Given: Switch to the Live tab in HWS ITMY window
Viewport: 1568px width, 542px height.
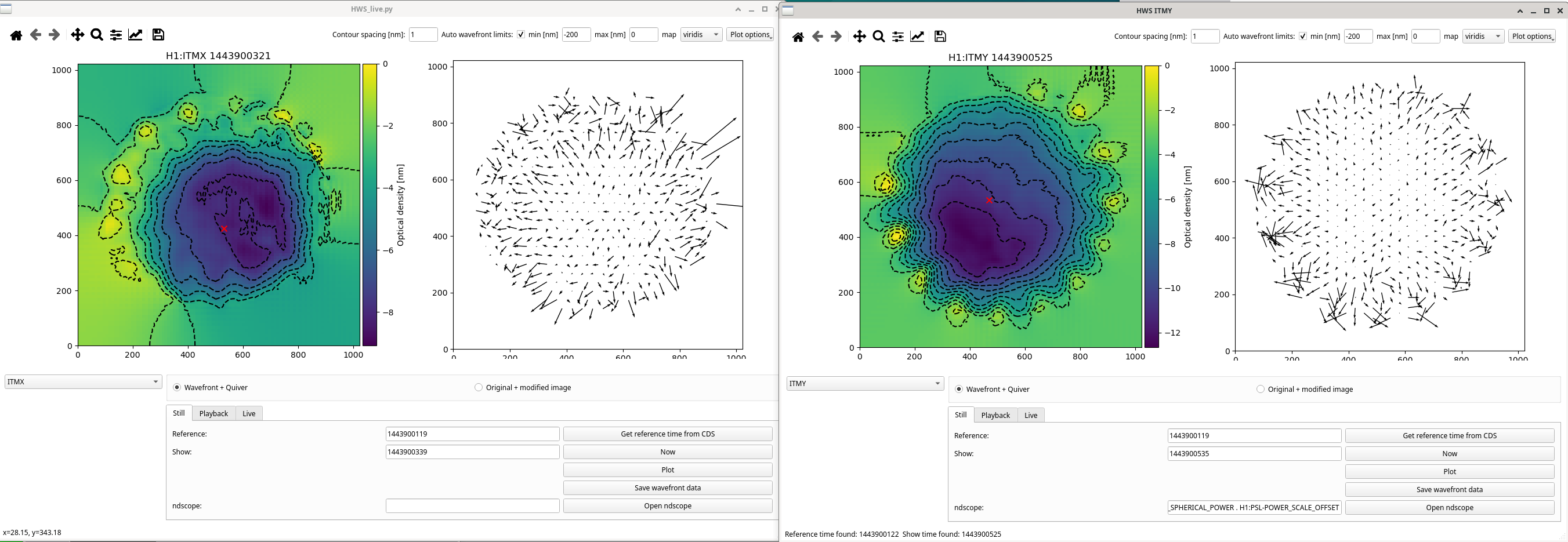Looking at the screenshot, I should (x=1030, y=416).
